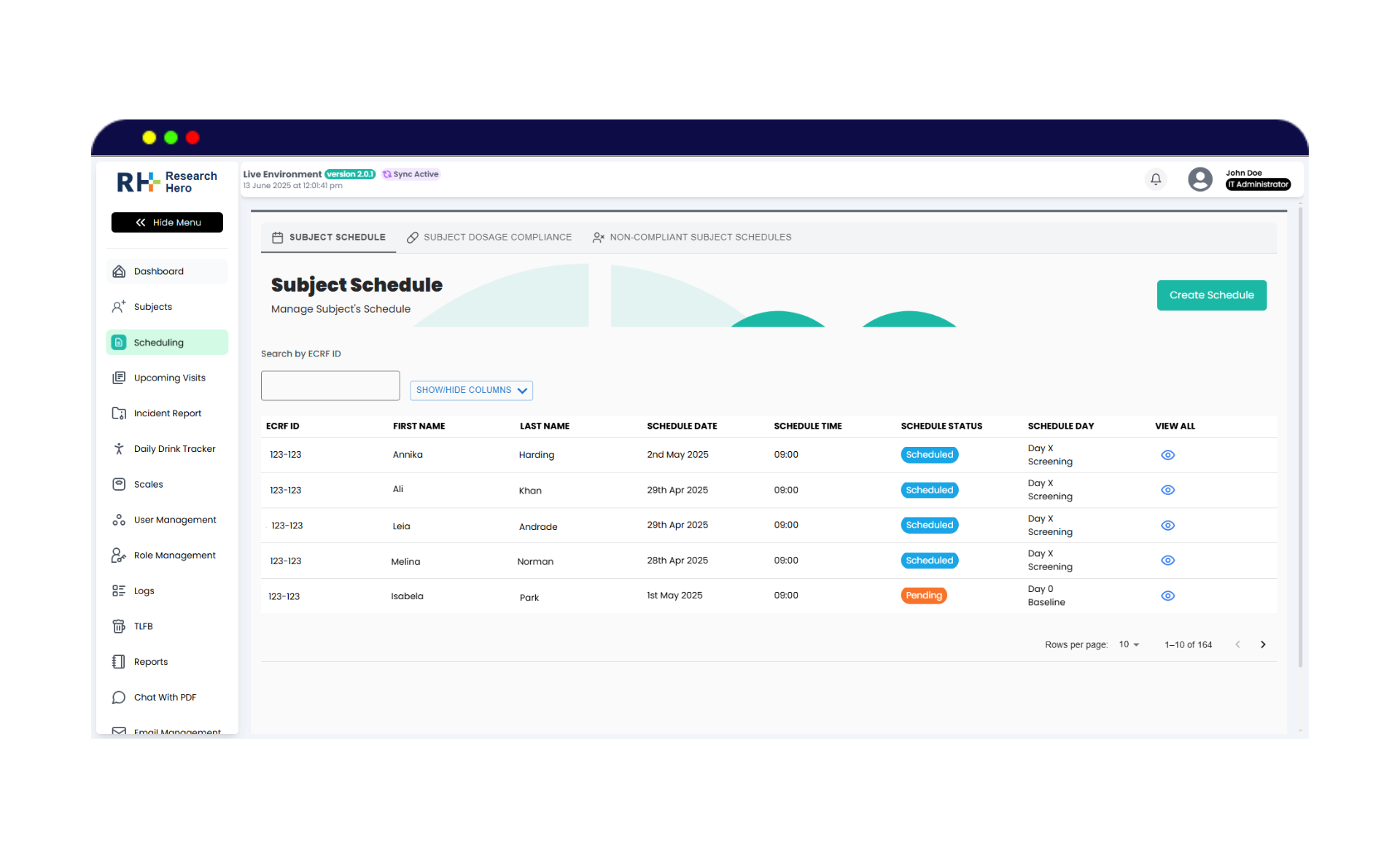
Task: Click the 'Day 0 Baseline' schedule day cell
Action: pyautogui.click(x=1046, y=596)
